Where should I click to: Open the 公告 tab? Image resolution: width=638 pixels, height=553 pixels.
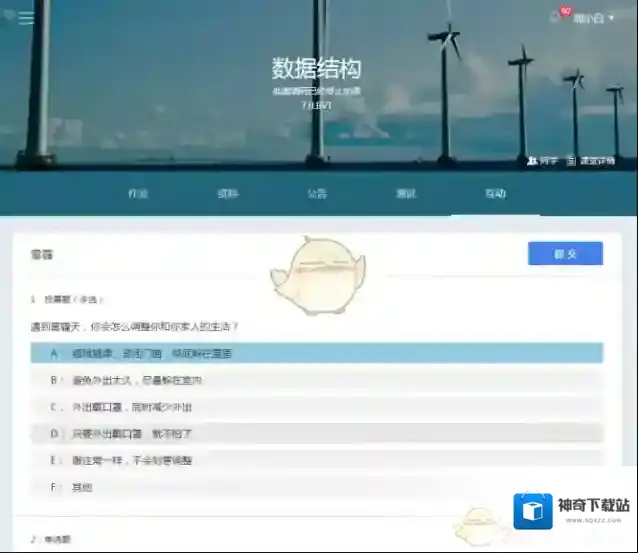[317, 193]
